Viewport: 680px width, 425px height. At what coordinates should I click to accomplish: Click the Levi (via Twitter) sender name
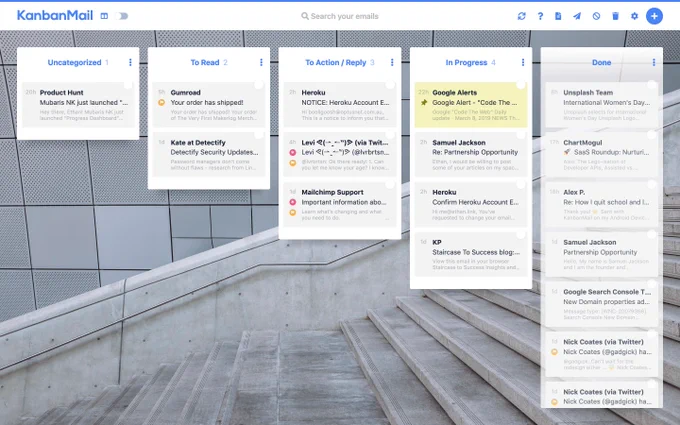345,142
